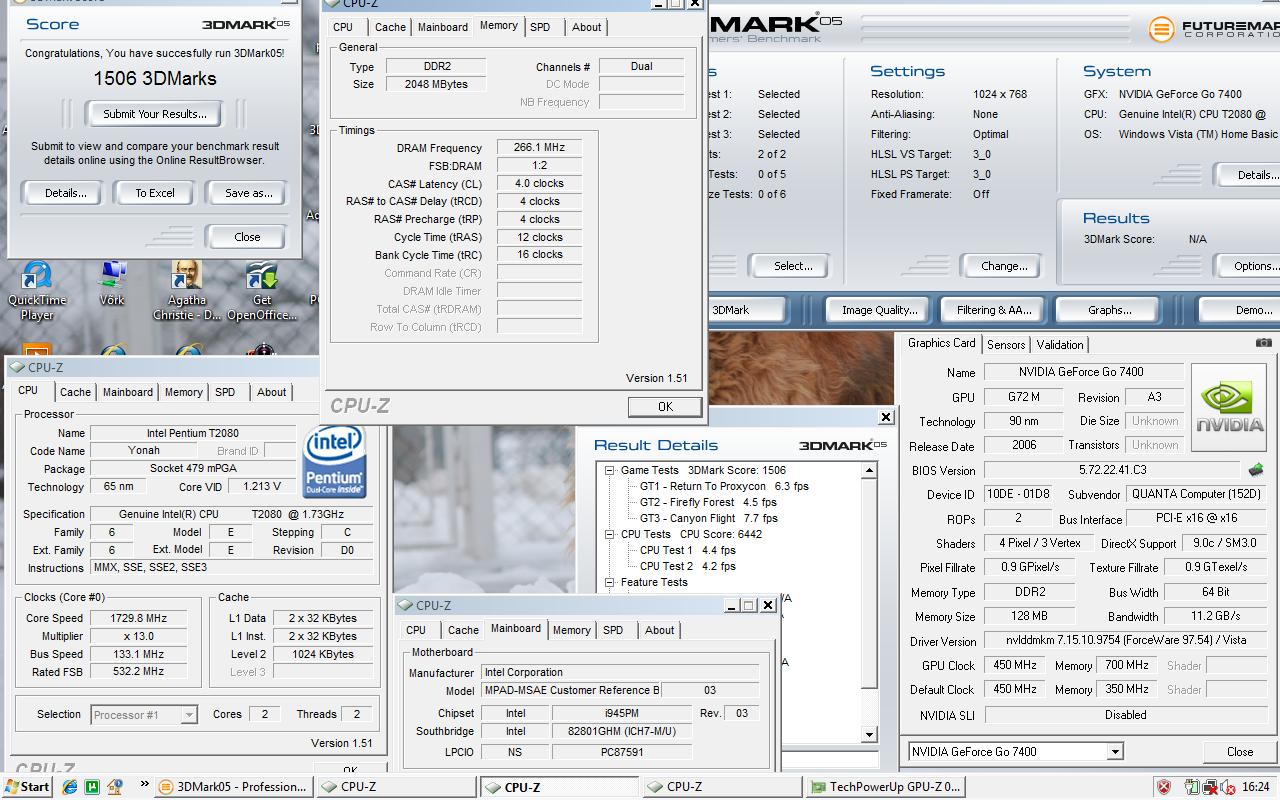The height and width of the screenshot is (800, 1280).
Task: Click OK in CPU-Z Memory window
Action: [665, 406]
